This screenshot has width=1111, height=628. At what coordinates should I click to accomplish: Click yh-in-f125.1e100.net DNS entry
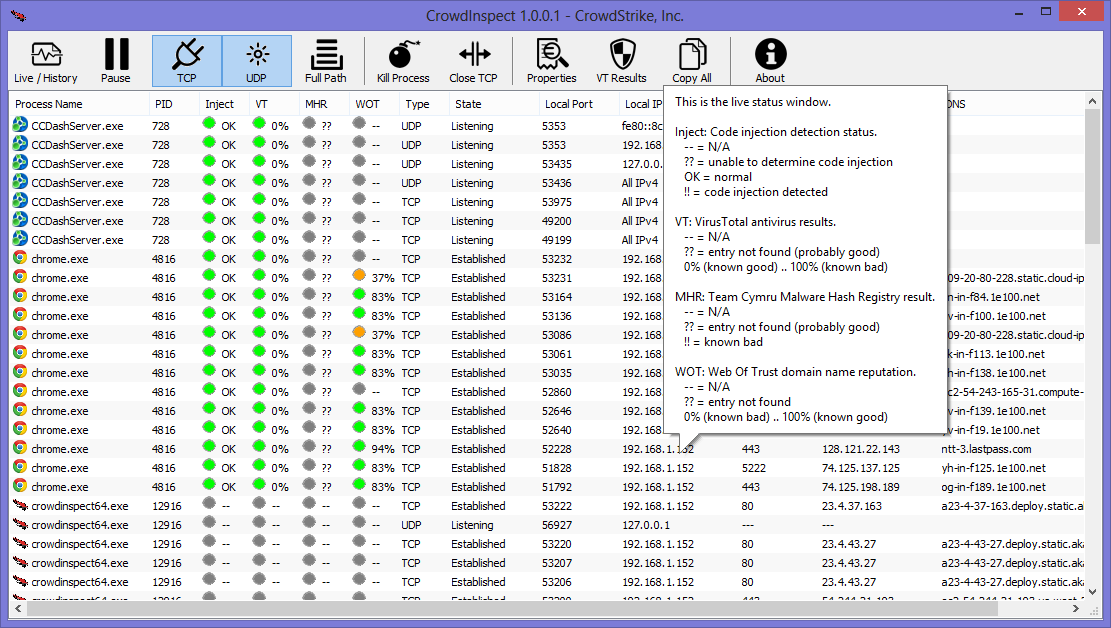(x=993, y=468)
